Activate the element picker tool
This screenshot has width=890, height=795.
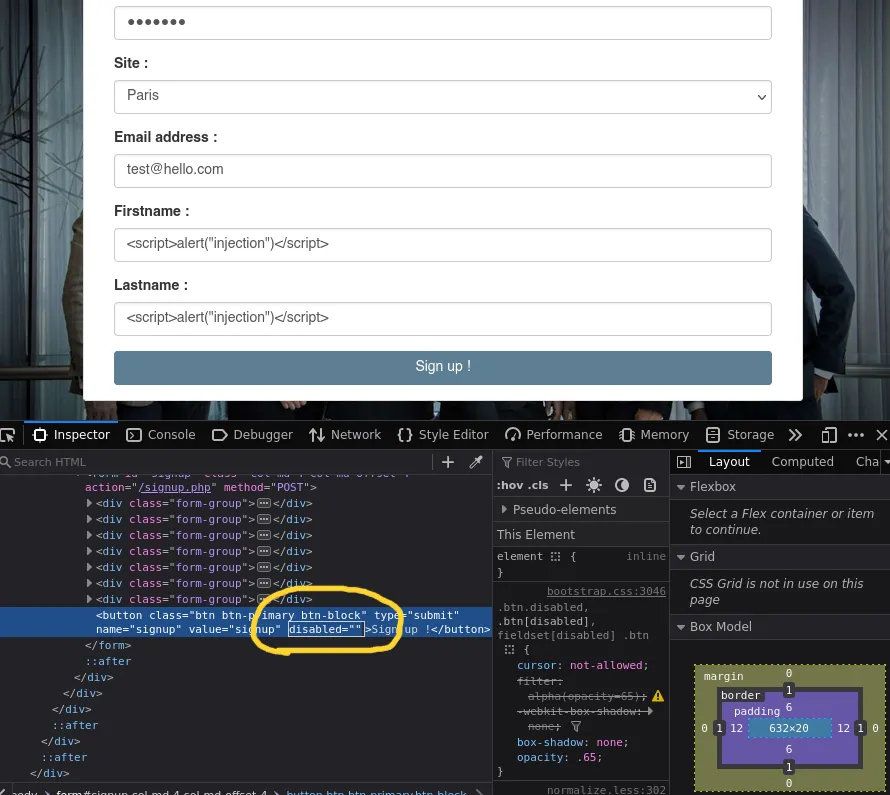[x=8, y=435]
